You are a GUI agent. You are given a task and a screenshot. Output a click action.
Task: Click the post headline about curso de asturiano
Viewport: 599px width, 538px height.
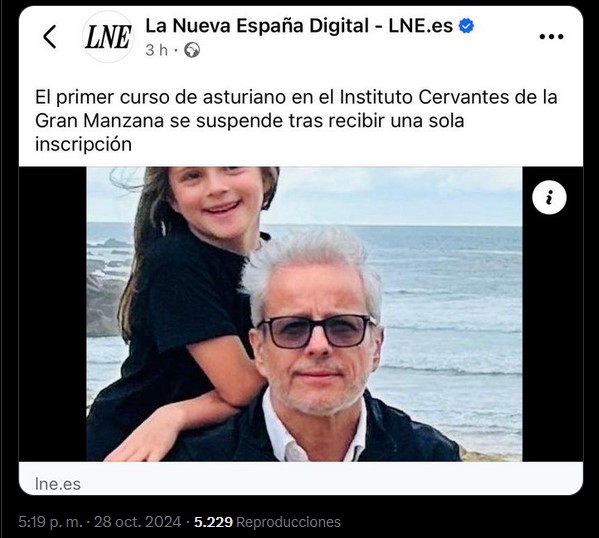[296, 120]
